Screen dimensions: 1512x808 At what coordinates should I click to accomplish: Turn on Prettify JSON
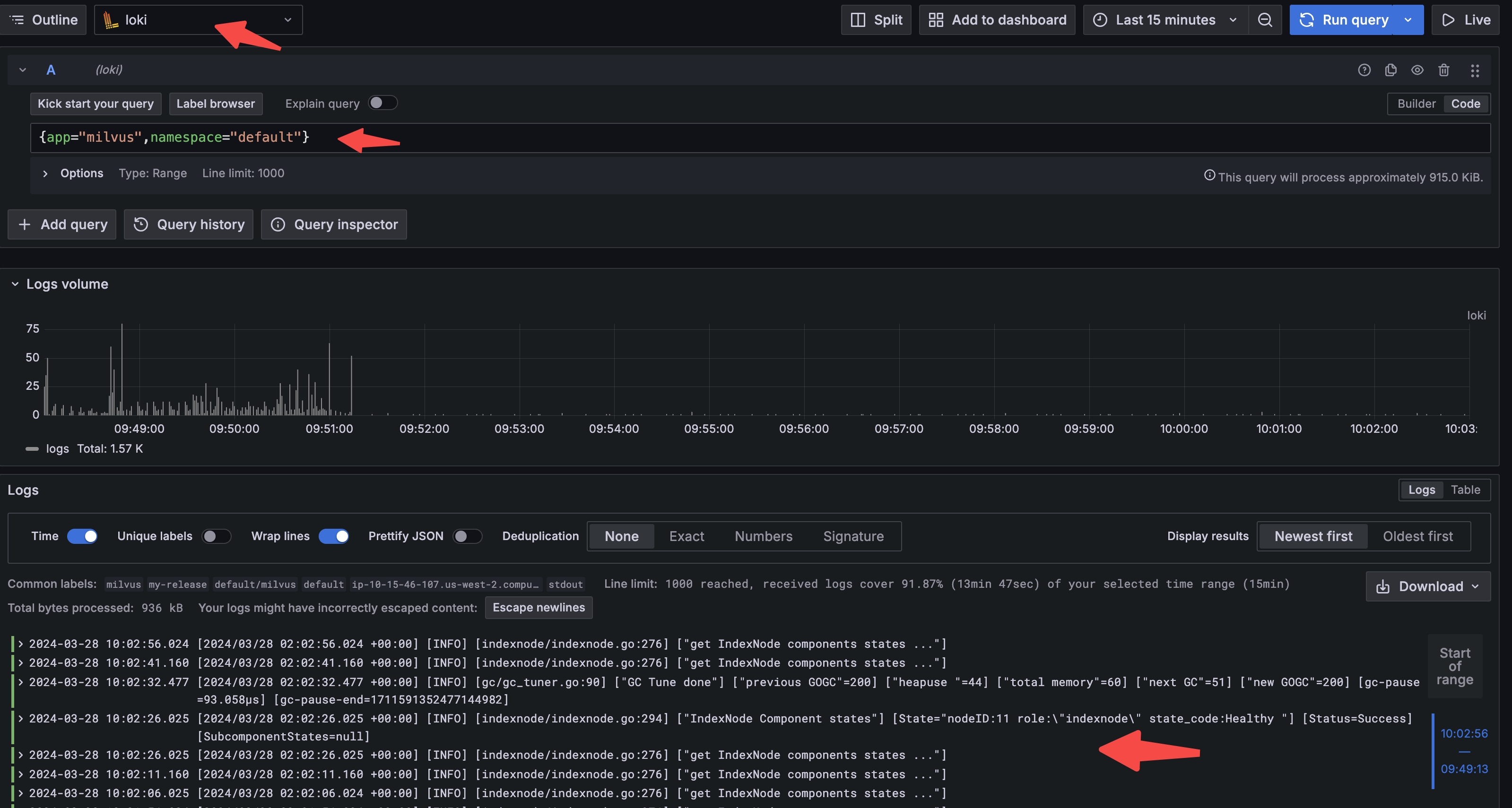[468, 536]
